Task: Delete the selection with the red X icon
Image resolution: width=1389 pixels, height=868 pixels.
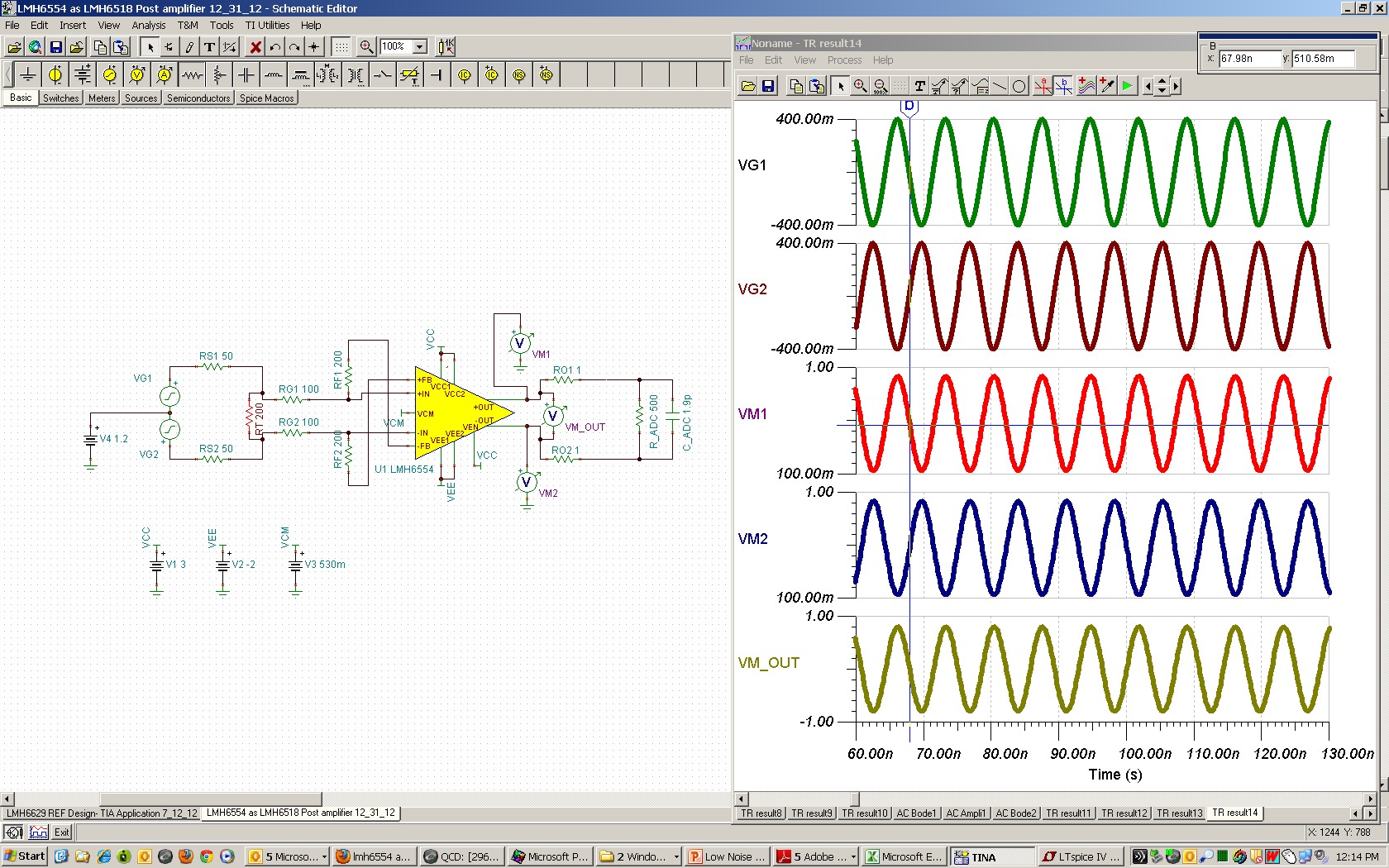Action: pos(255,47)
